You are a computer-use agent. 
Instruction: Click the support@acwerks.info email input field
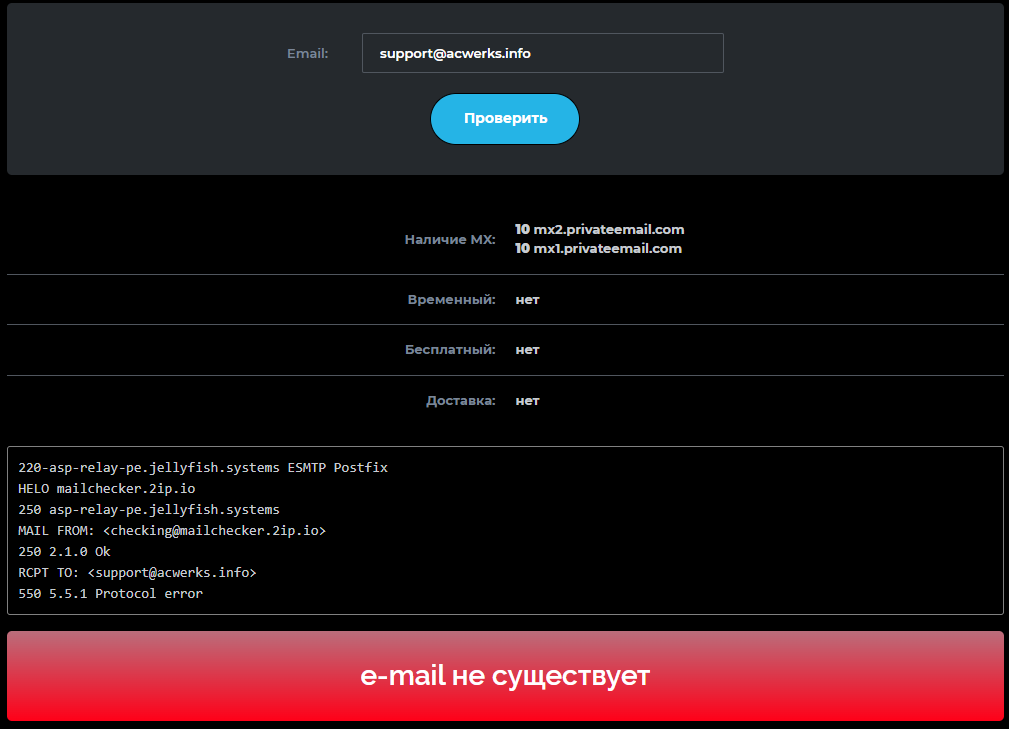(542, 52)
